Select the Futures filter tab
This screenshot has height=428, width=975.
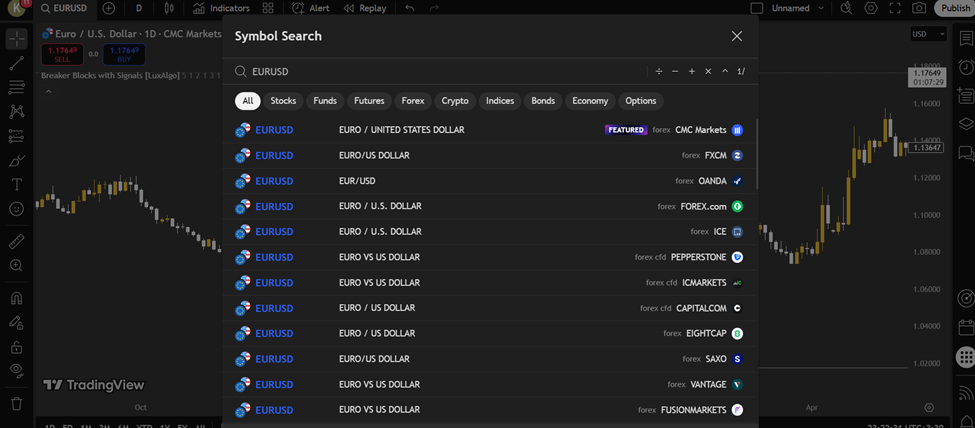[369, 101]
